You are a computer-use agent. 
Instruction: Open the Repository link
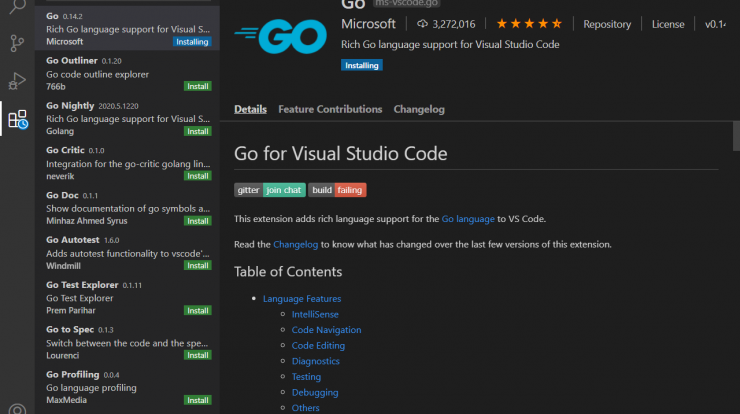pos(607,24)
